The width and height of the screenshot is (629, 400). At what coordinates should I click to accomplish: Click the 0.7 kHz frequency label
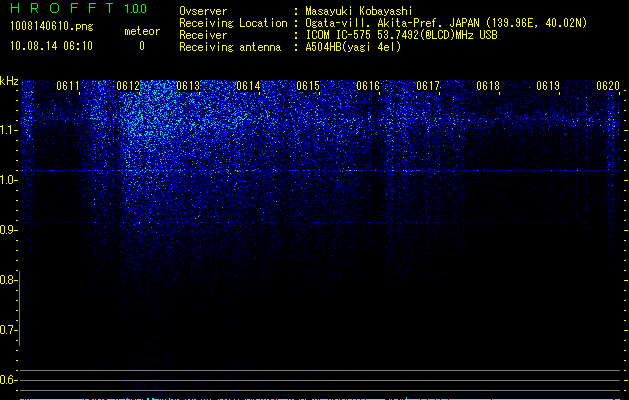[x=8, y=330]
